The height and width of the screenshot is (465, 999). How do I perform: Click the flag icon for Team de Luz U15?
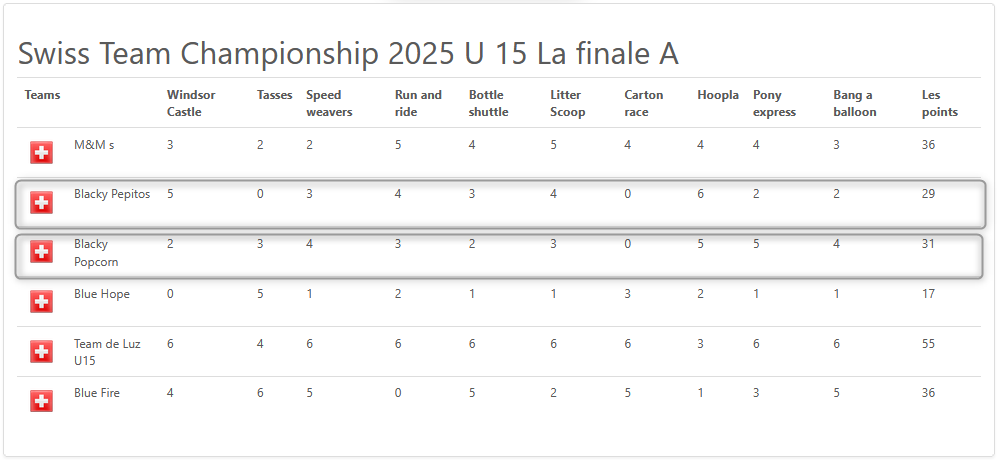pyautogui.click(x=41, y=352)
